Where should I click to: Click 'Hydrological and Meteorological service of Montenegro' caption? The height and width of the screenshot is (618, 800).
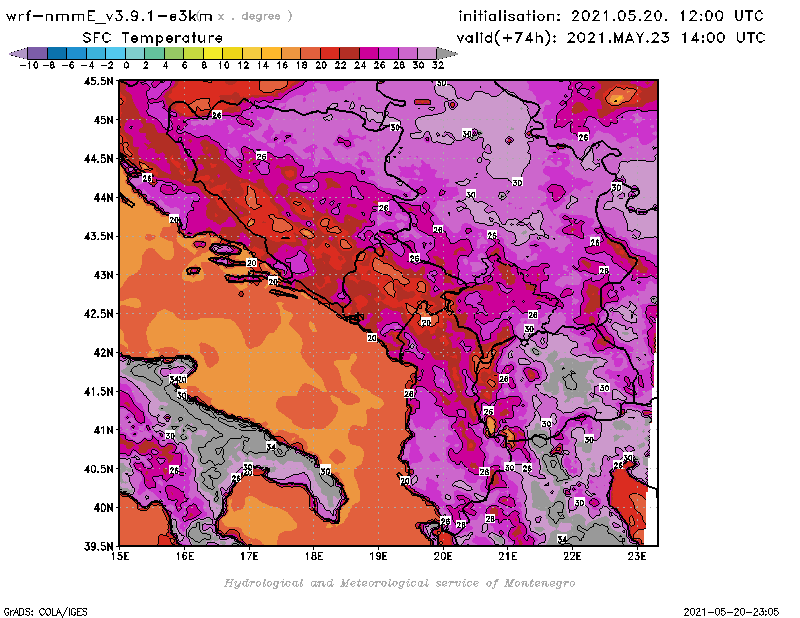click(x=399, y=583)
